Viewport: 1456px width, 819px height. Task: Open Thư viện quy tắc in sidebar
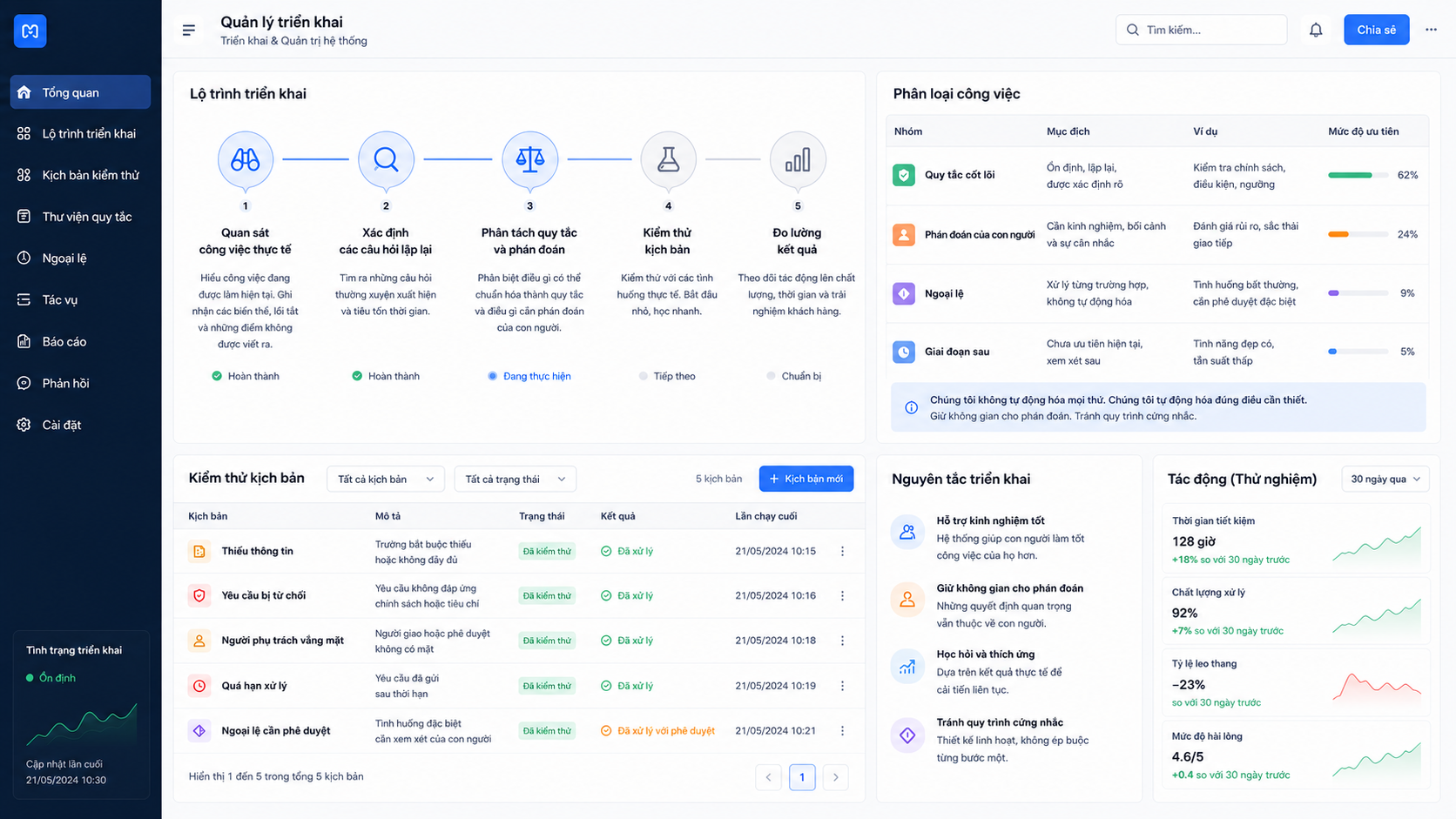(x=80, y=217)
